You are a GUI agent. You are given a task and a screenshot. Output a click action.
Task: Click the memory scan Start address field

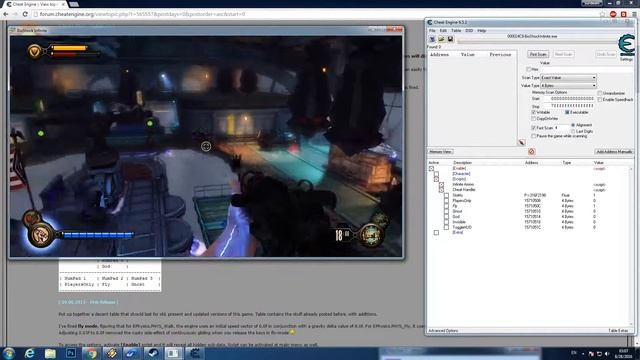pyautogui.click(x=569, y=99)
